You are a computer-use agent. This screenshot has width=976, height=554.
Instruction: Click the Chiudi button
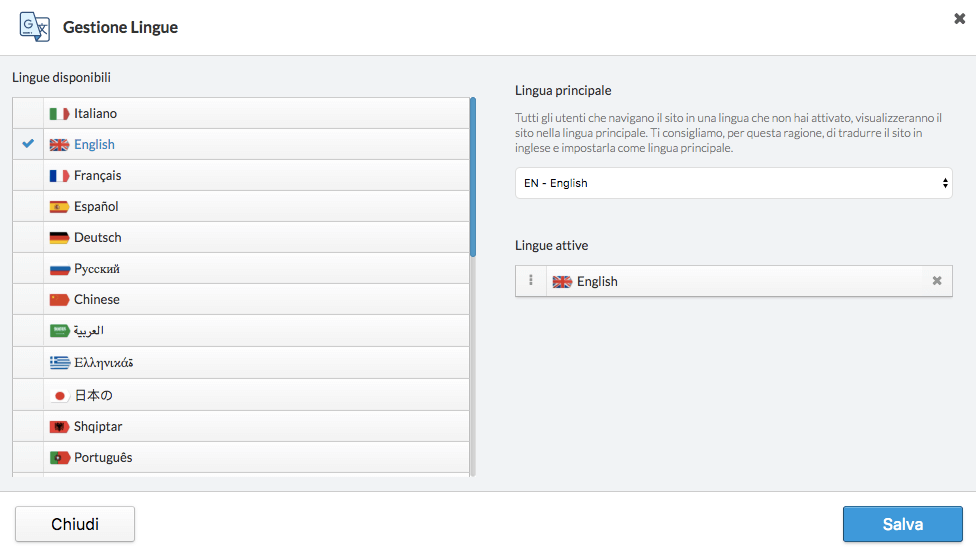point(75,524)
